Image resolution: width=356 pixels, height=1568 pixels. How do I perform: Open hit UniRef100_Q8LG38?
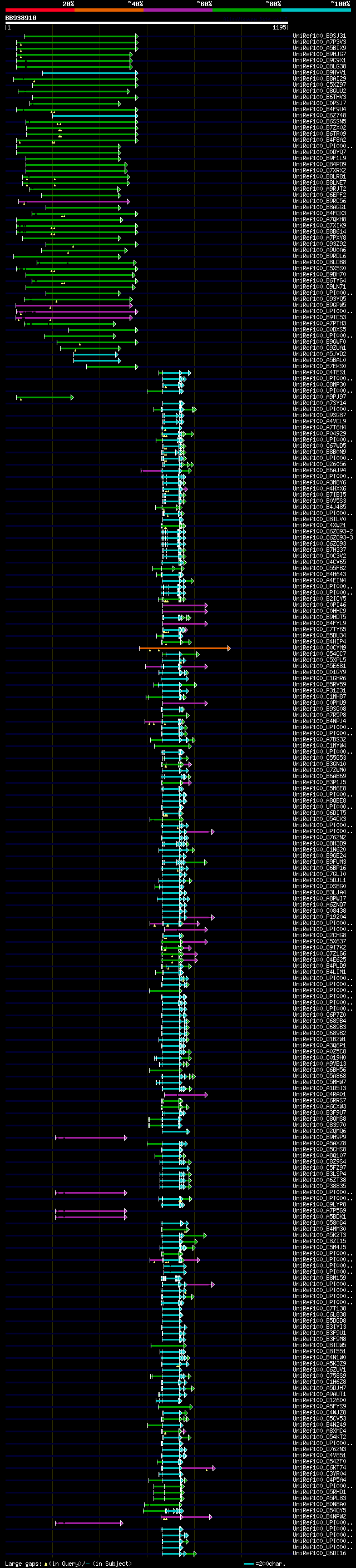click(x=319, y=66)
